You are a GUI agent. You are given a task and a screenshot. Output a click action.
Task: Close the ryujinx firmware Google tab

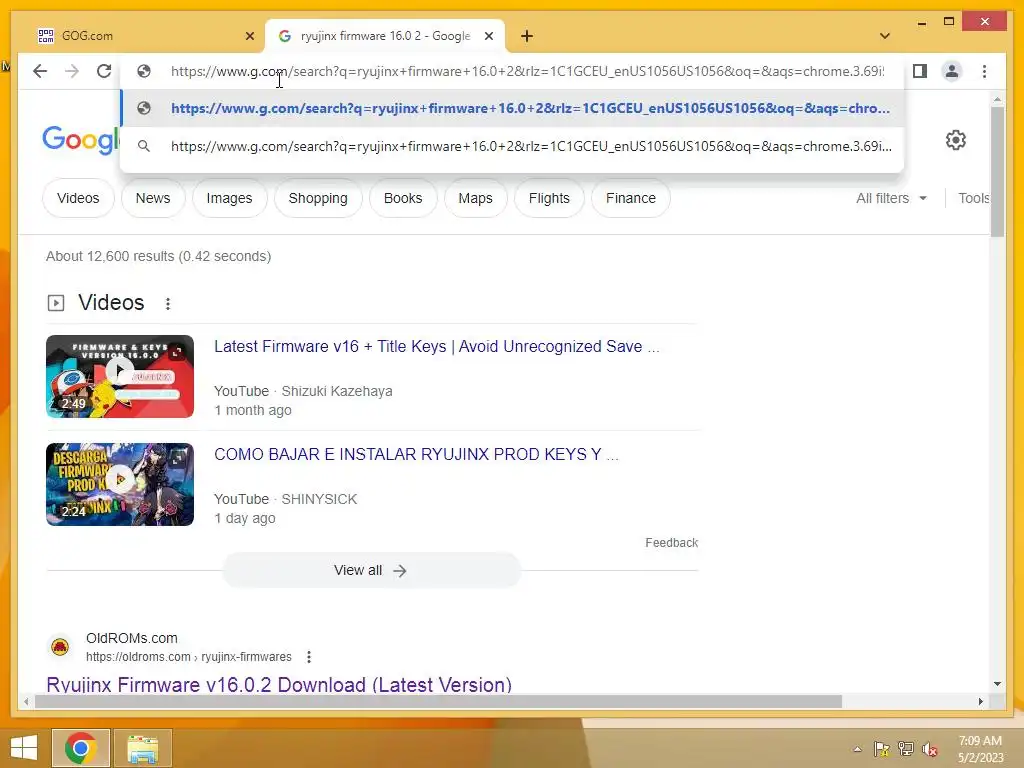click(x=488, y=36)
